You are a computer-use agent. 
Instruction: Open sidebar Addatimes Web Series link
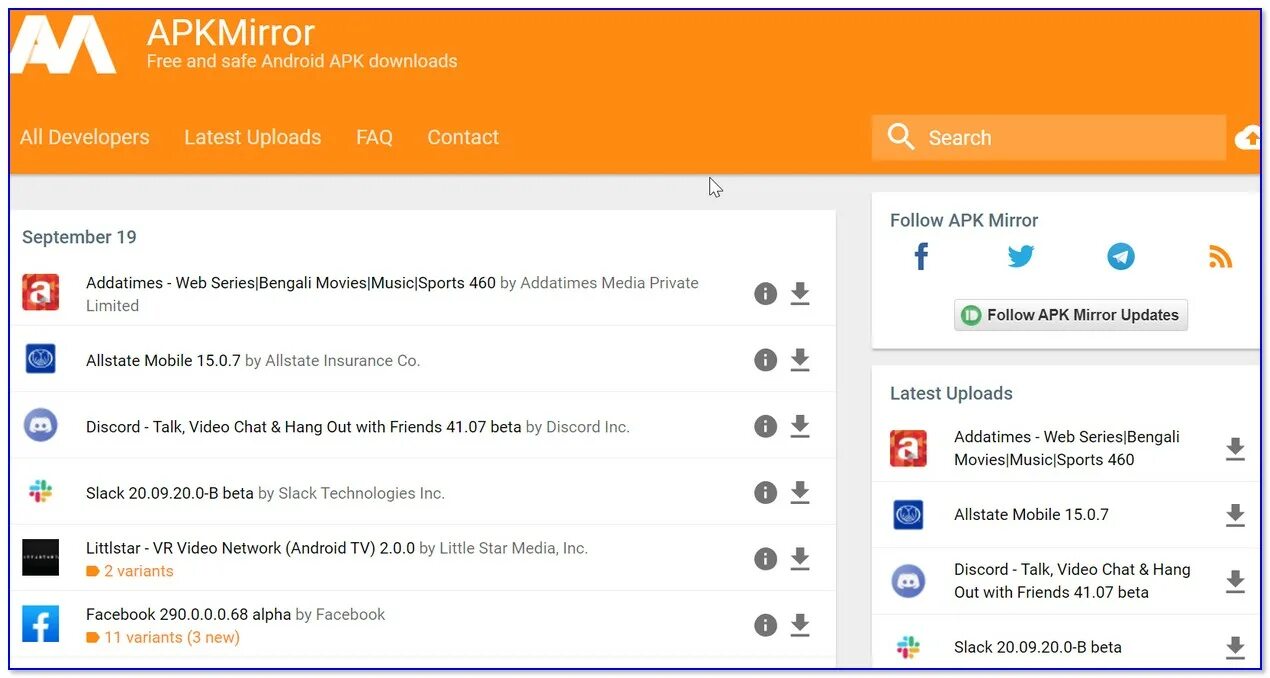[1067, 448]
